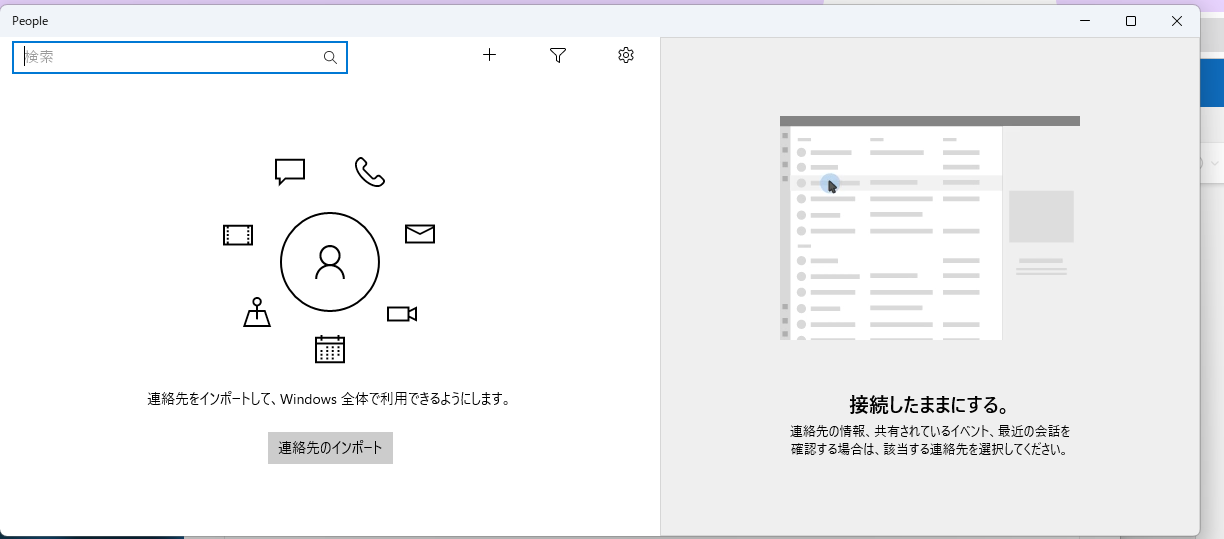Click the film strip icon

[238, 235]
